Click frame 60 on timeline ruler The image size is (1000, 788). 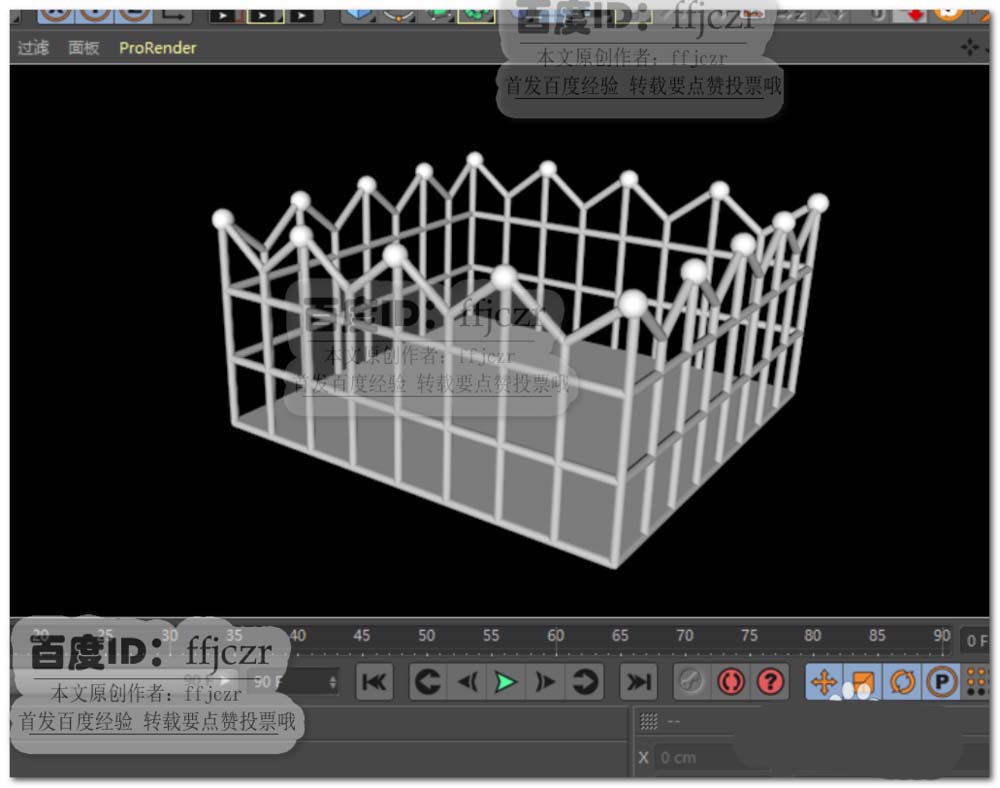coord(555,636)
